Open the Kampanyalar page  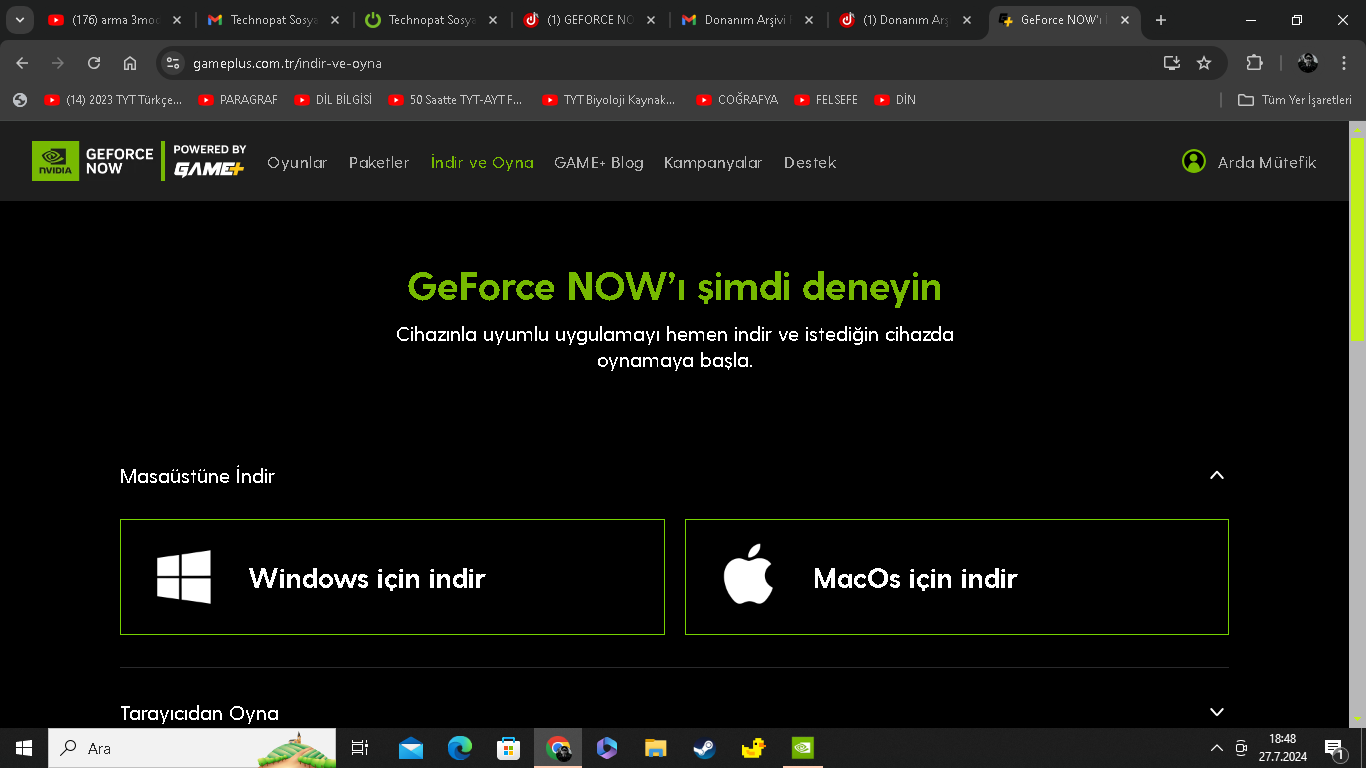(x=713, y=162)
